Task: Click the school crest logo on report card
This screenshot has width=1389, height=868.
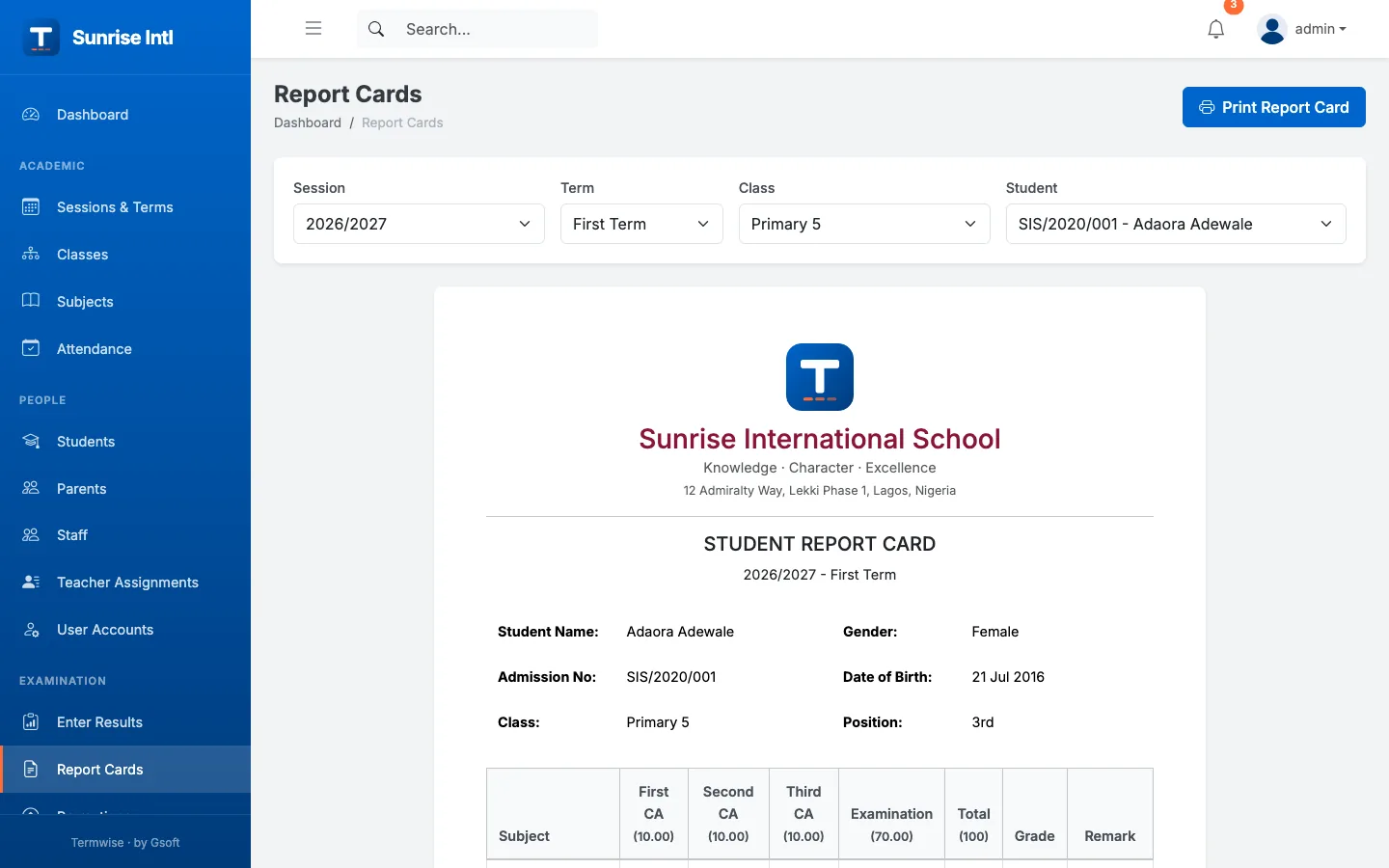Action: (x=820, y=377)
